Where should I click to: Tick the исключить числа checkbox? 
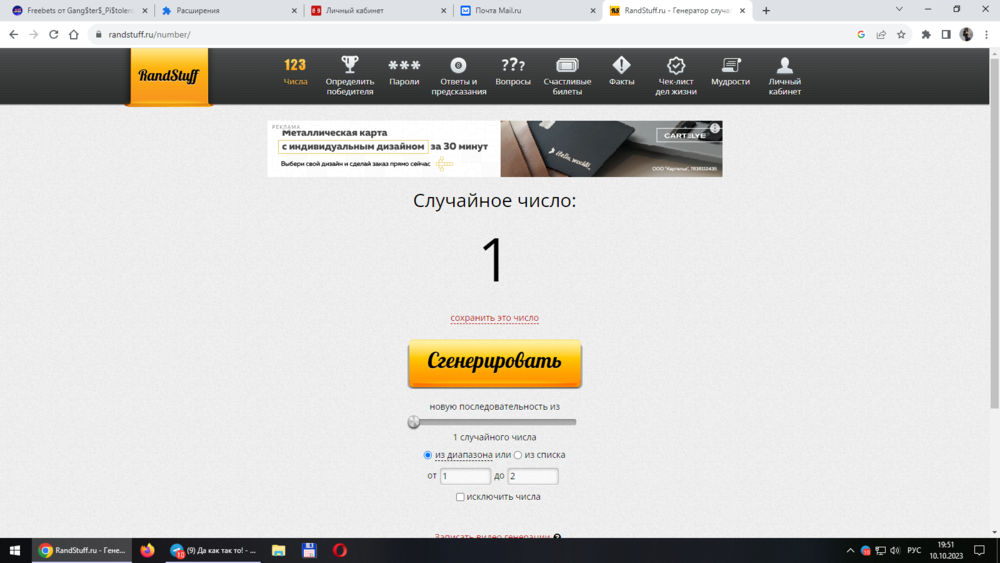click(460, 497)
